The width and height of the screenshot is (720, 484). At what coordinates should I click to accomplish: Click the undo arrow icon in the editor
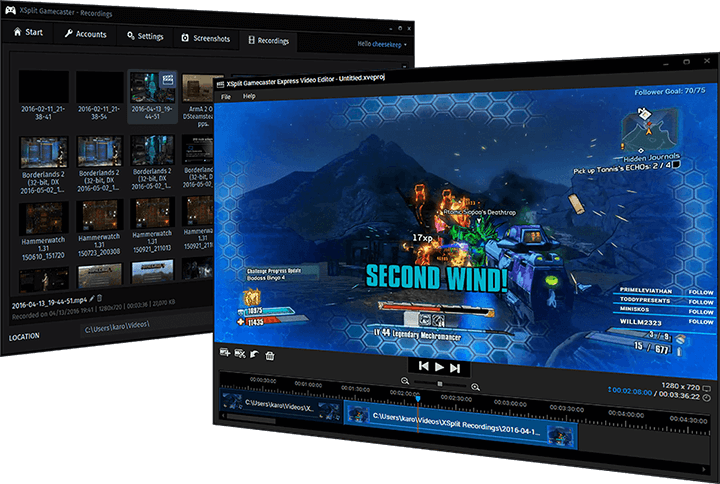254,355
